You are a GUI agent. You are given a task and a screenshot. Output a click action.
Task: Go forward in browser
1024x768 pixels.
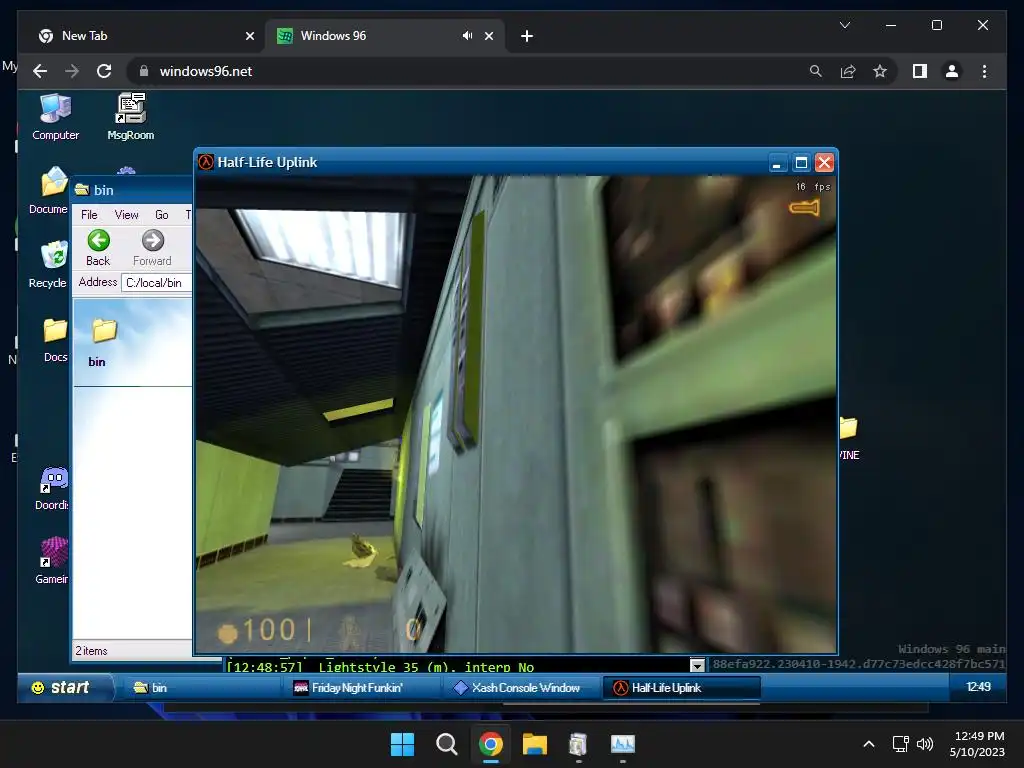(72, 71)
